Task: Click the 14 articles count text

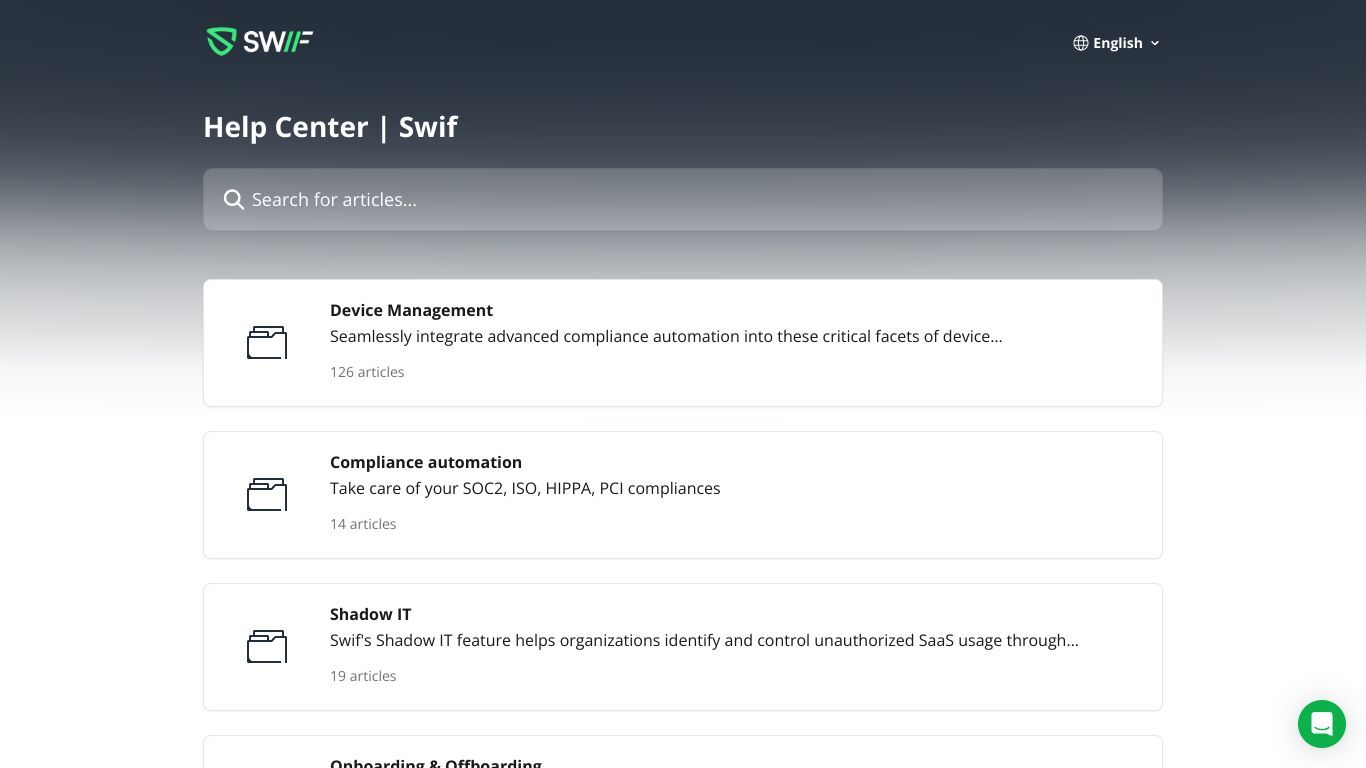Action: [x=363, y=524]
